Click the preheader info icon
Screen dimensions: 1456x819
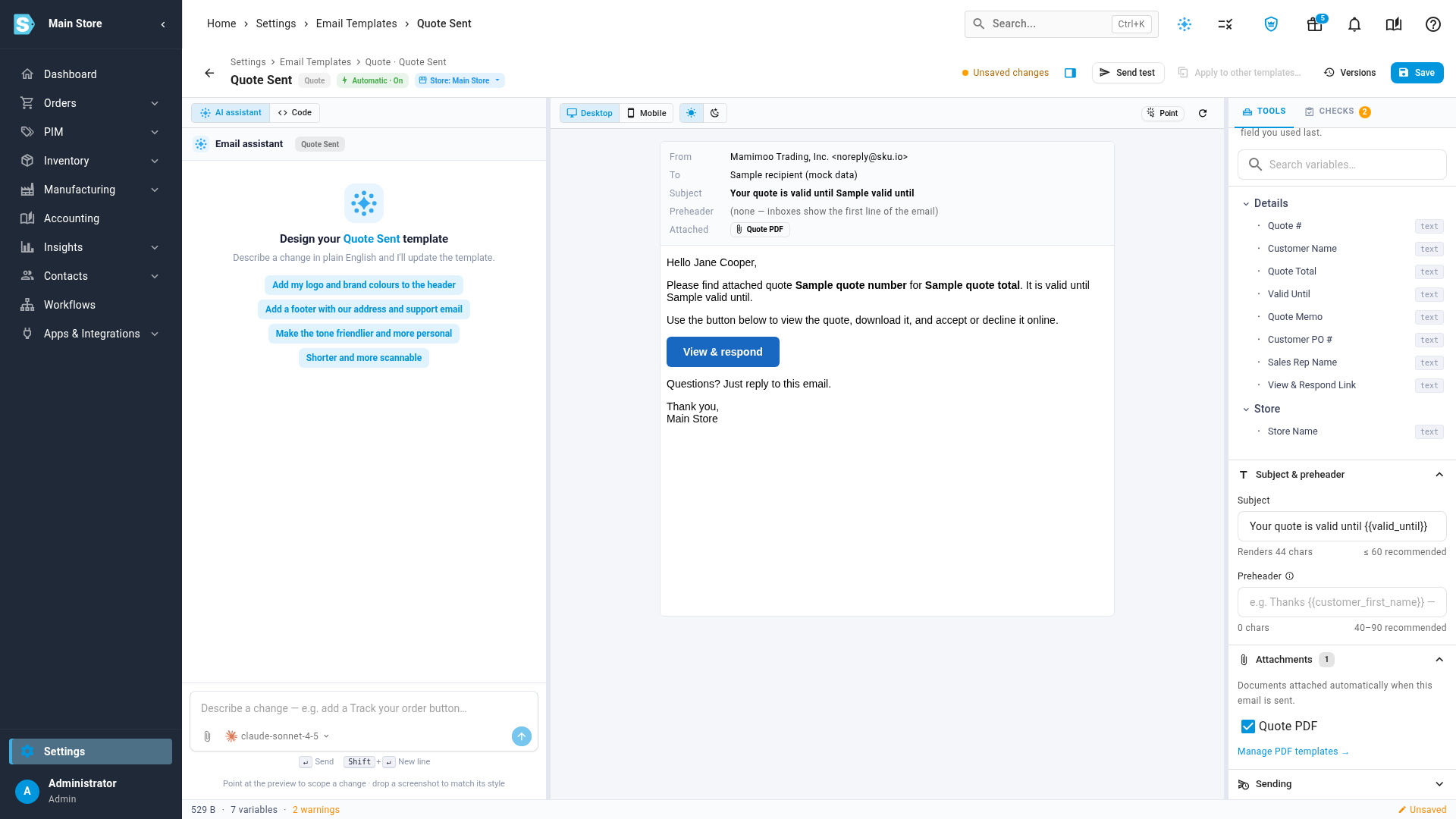pos(1289,576)
